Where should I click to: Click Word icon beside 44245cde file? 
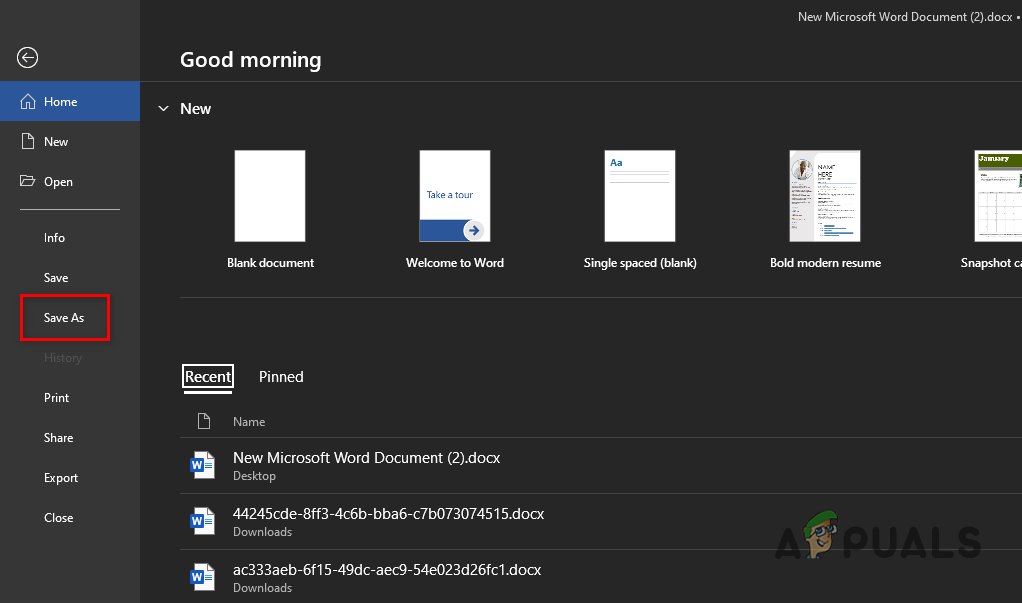(203, 521)
